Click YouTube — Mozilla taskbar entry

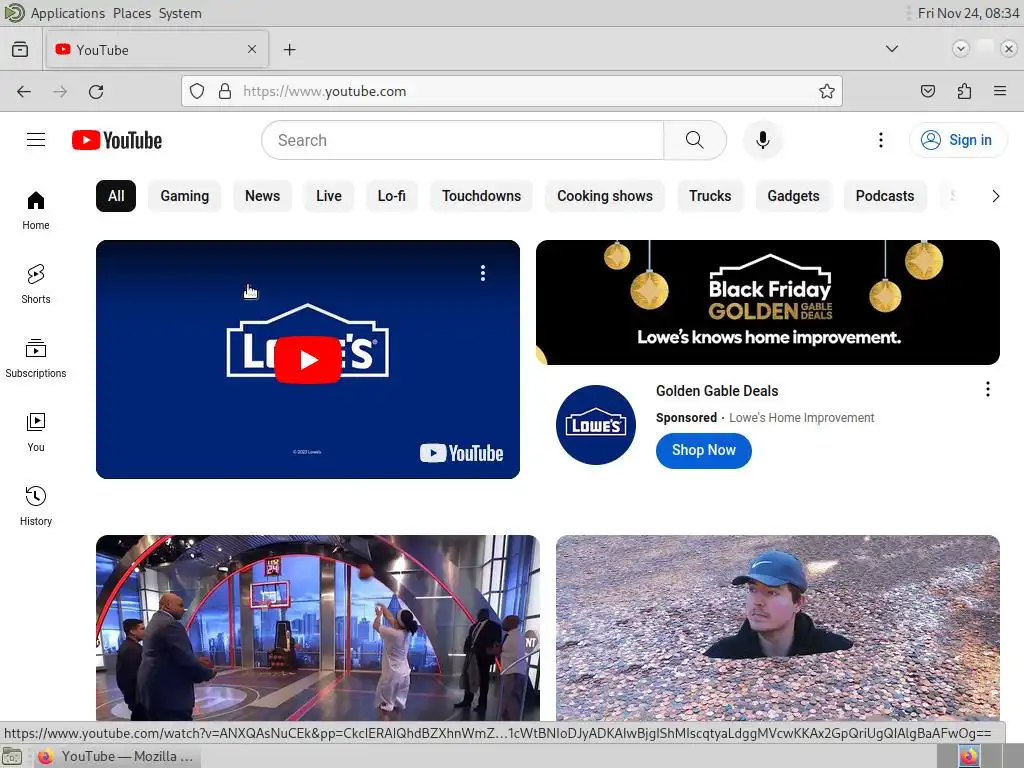118,756
